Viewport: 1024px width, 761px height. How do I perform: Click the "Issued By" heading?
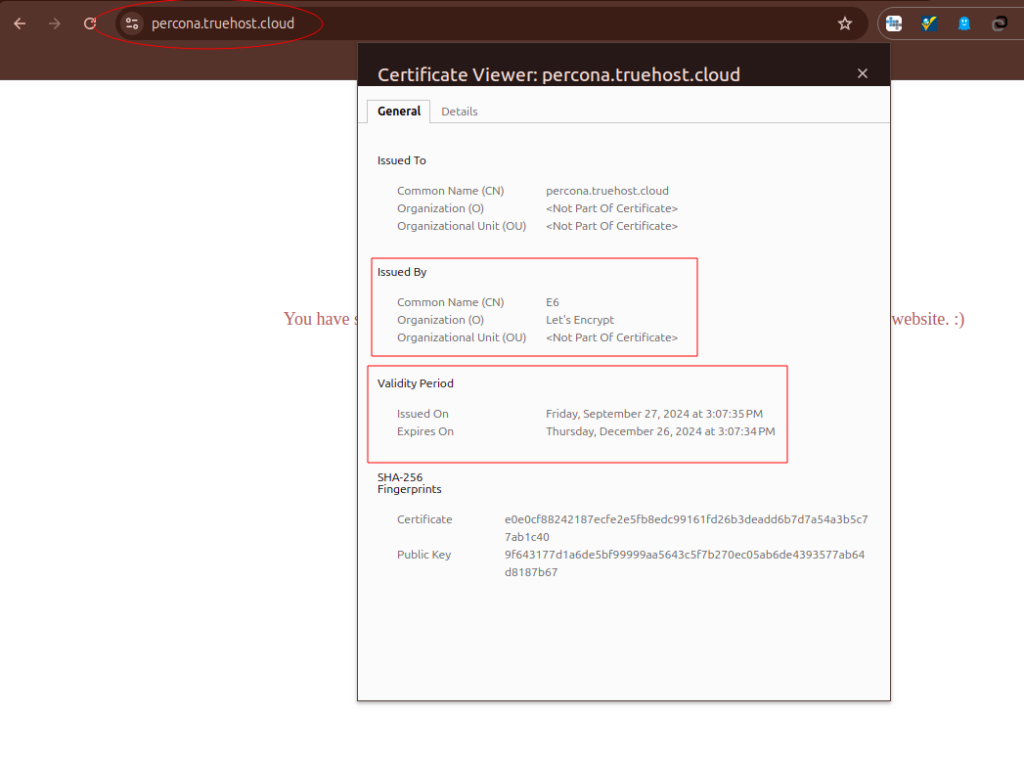point(402,272)
